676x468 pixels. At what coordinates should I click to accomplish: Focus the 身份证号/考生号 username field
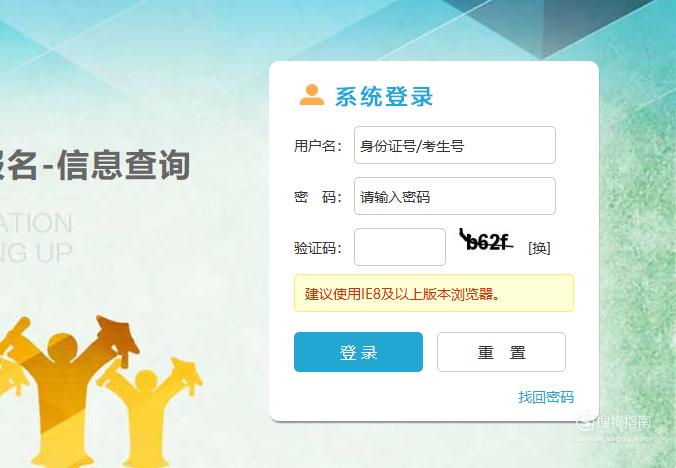coord(454,145)
